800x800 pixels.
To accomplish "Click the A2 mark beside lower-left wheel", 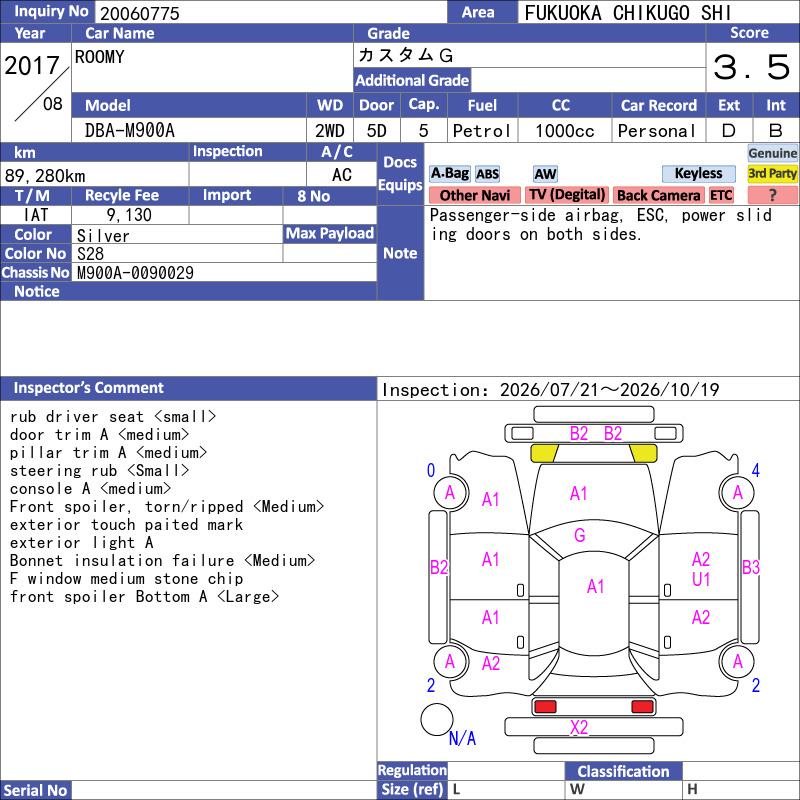I will click(491, 663).
